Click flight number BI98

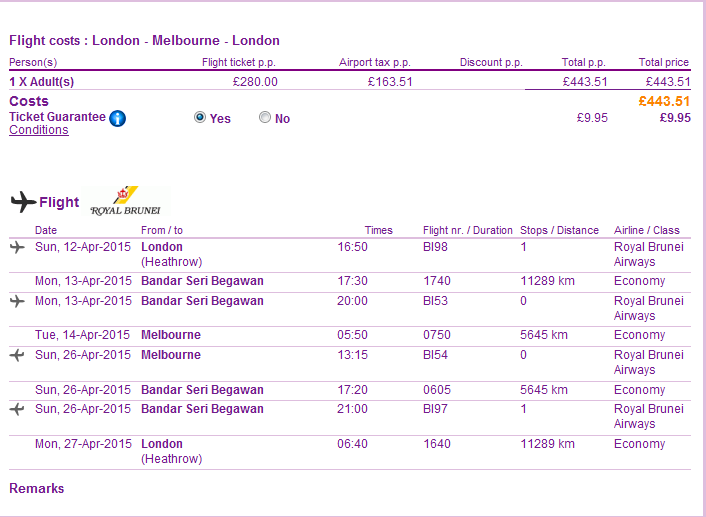435,247
